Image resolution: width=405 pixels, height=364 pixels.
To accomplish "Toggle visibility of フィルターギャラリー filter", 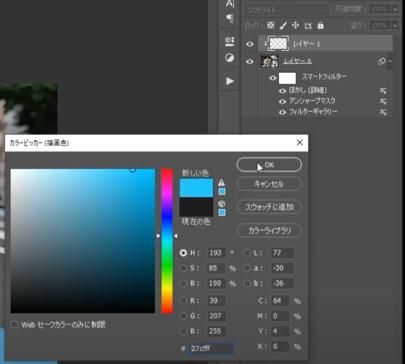I will 282,112.
